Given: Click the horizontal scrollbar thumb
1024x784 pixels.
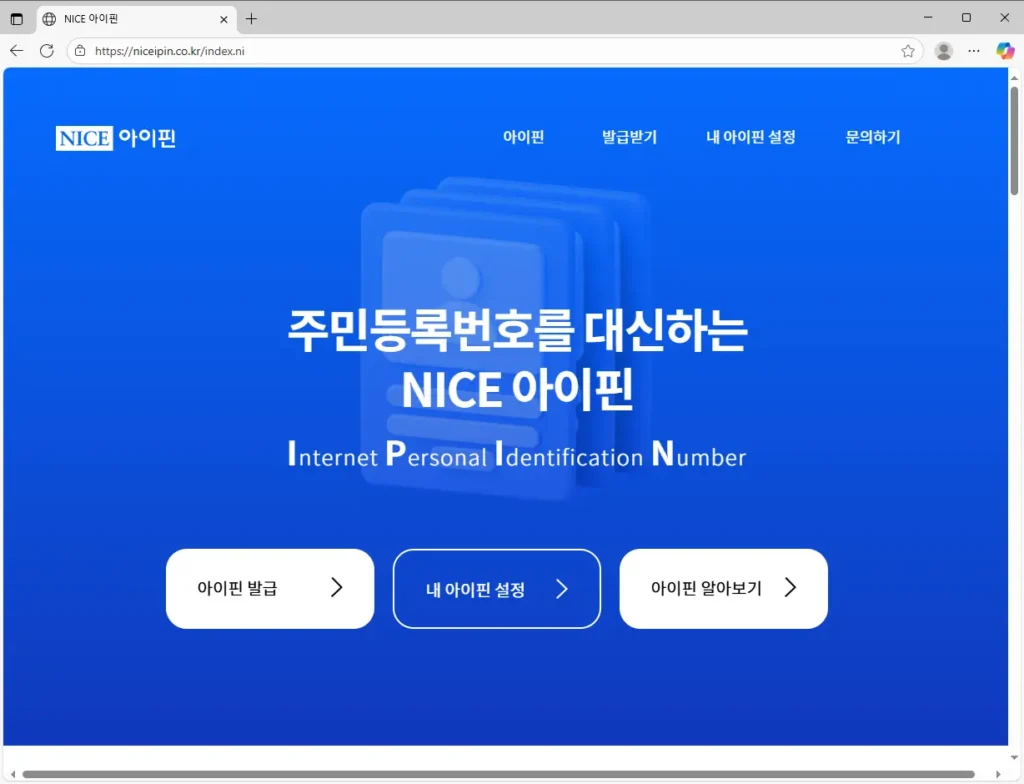Looking at the screenshot, I should [498, 774].
